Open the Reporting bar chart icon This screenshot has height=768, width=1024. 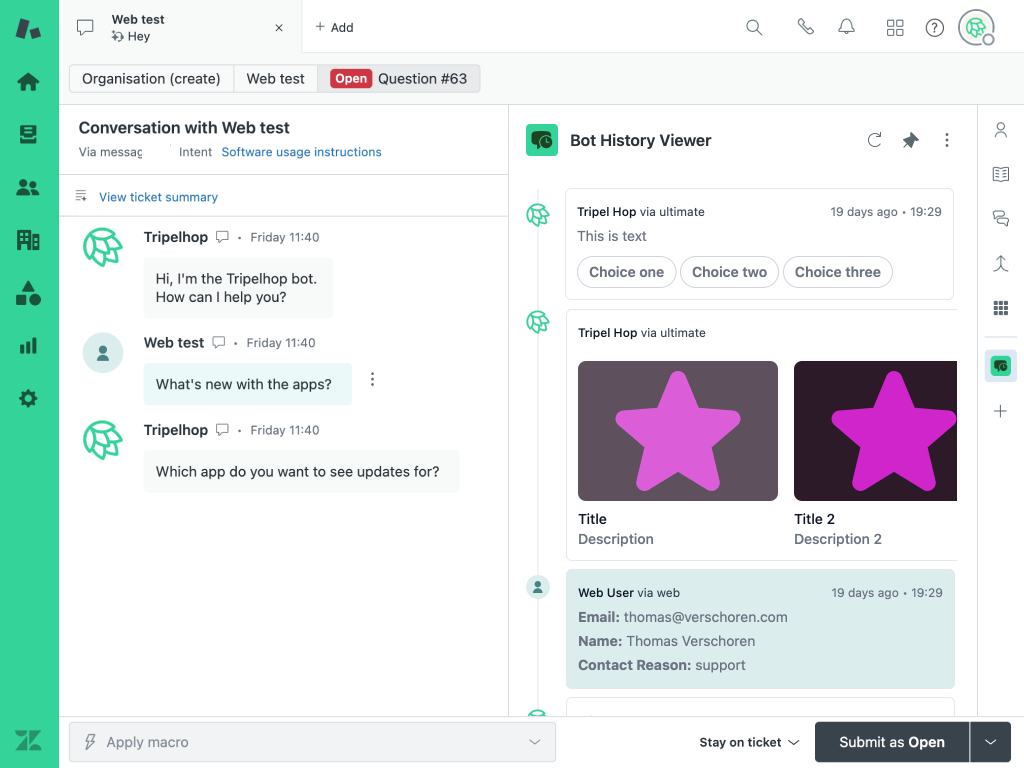(28, 346)
